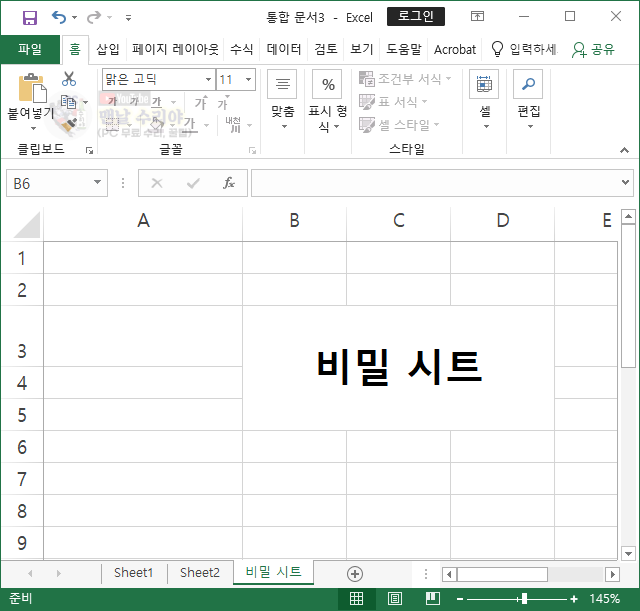
Task: Switch to the Sheet2 tab
Action: [x=200, y=573]
